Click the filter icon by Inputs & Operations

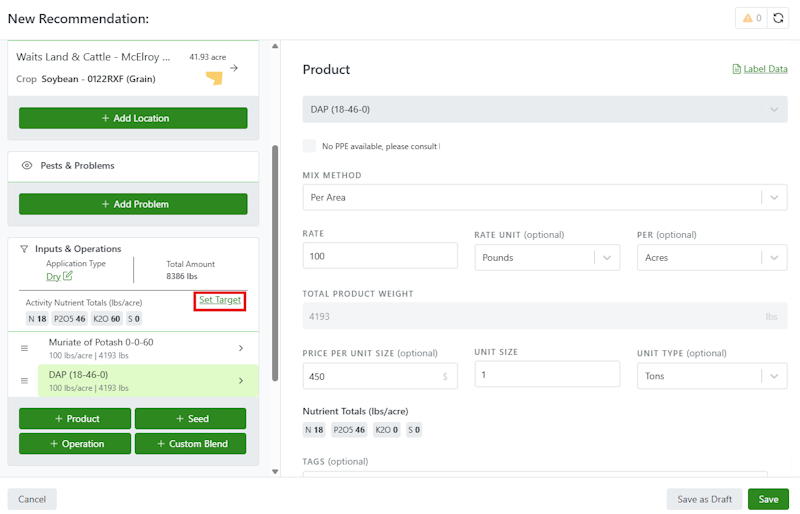coord(25,249)
